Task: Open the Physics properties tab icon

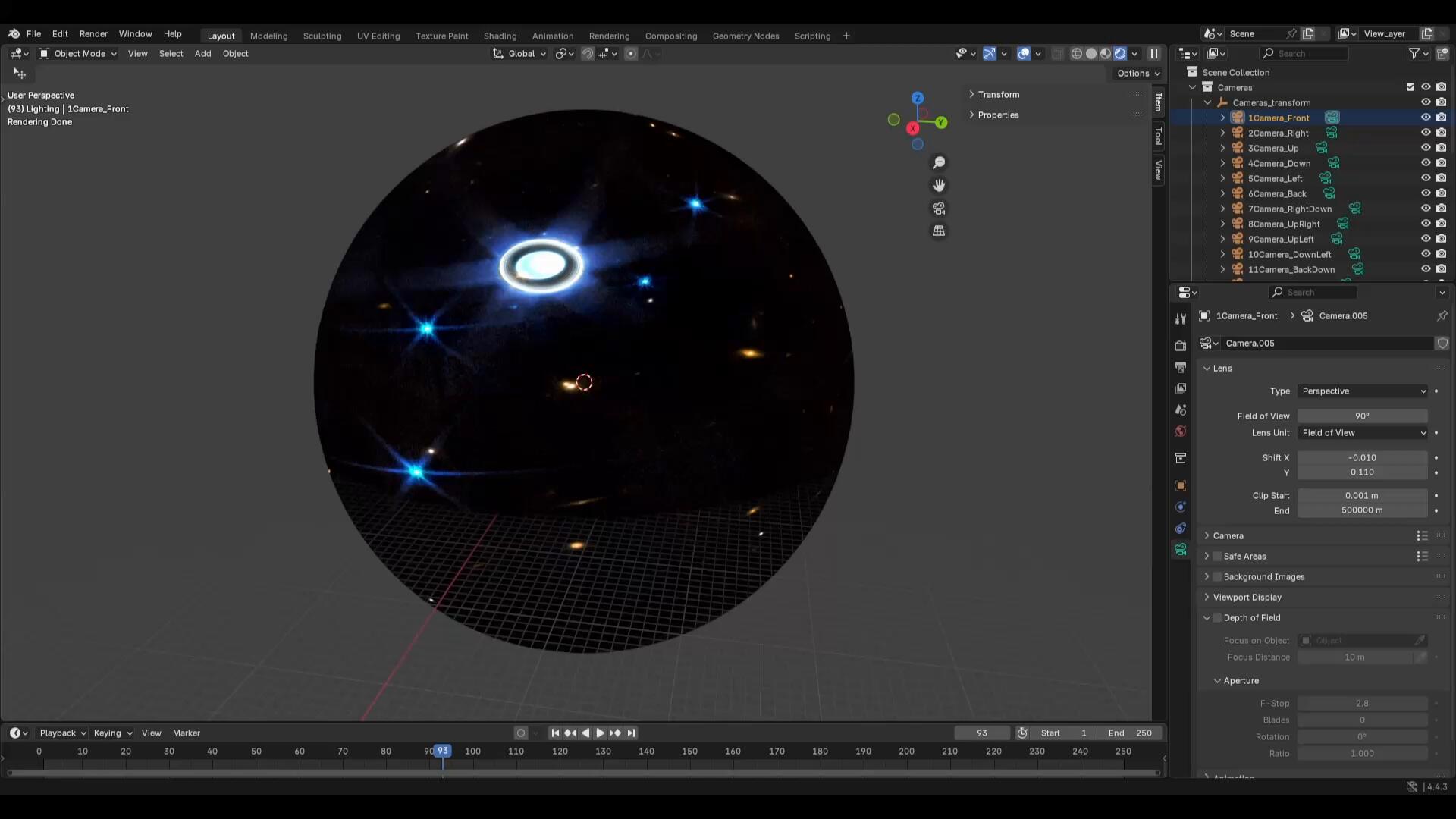Action: coord(1181,507)
